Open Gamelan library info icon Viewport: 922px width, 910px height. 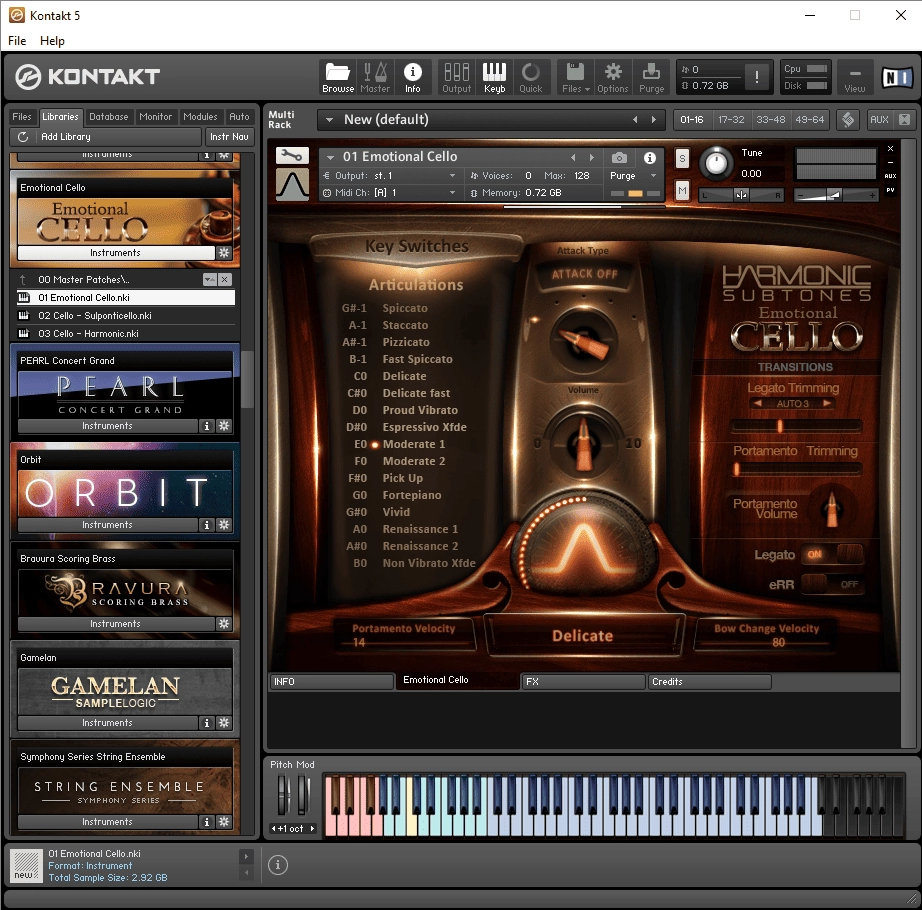tap(206, 722)
